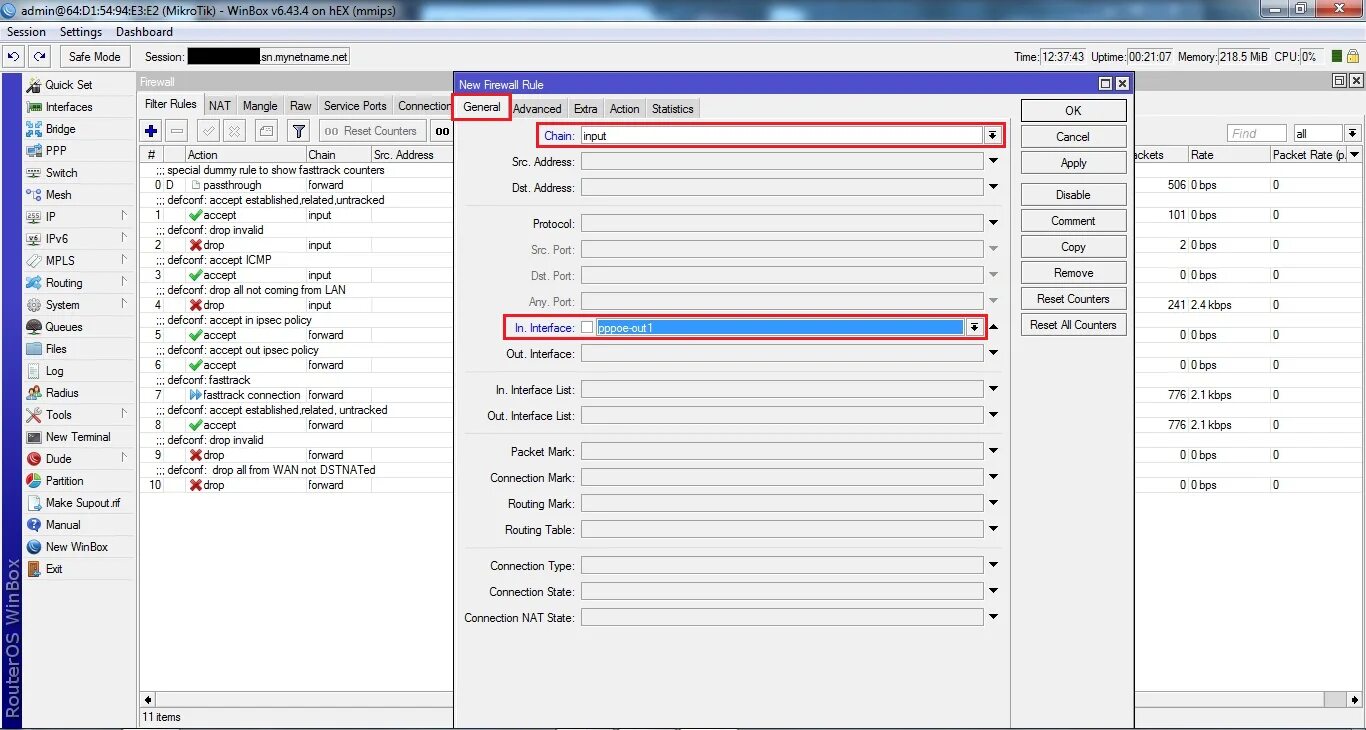The height and width of the screenshot is (730, 1366).
Task: Expand the Out. Interface field
Action: click(994, 354)
